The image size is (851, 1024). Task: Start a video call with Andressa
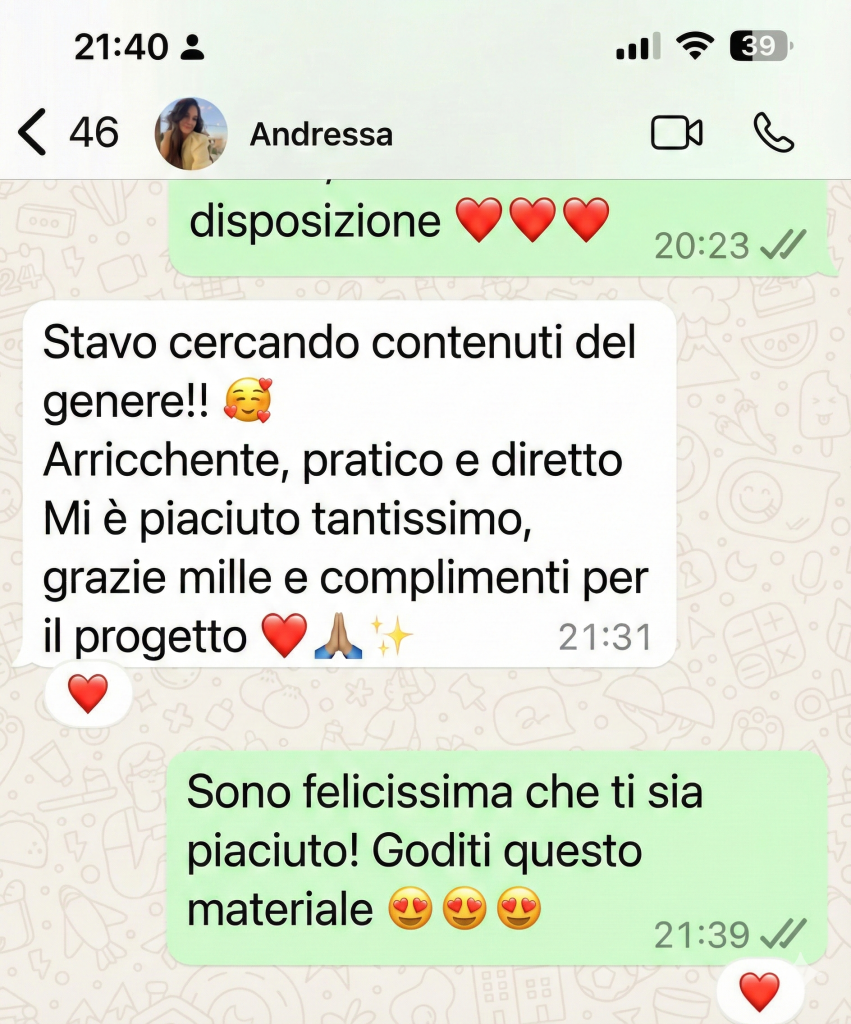(677, 133)
